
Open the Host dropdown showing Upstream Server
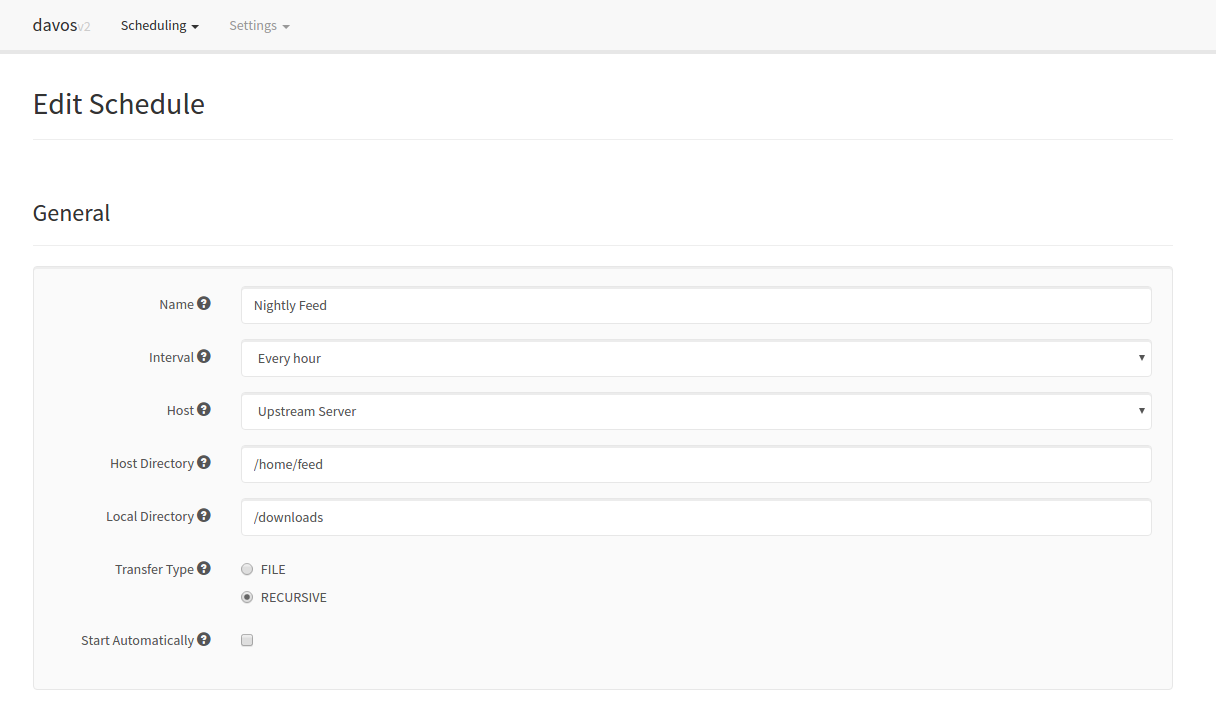696,411
